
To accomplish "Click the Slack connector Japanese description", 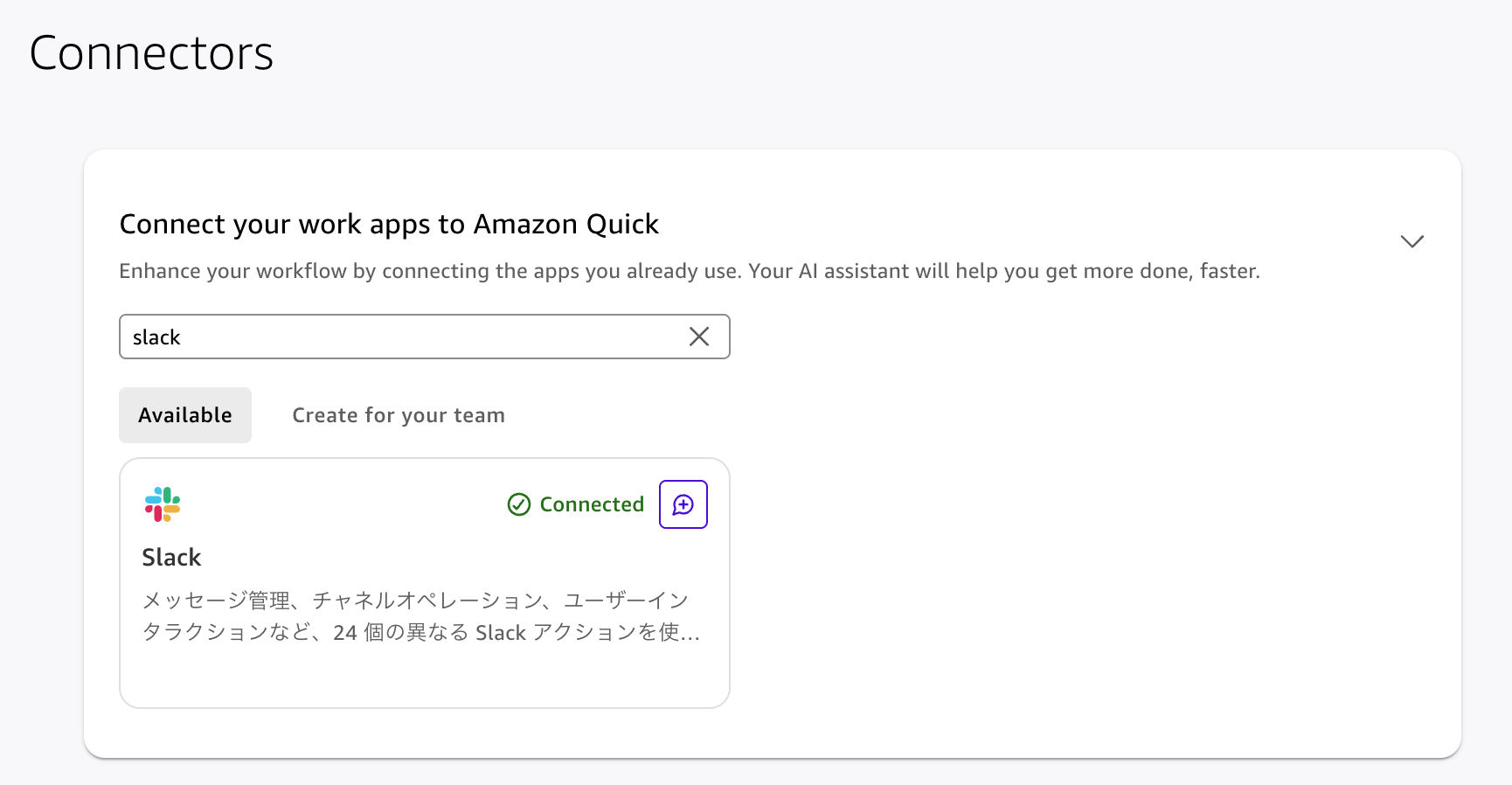I will [421, 616].
